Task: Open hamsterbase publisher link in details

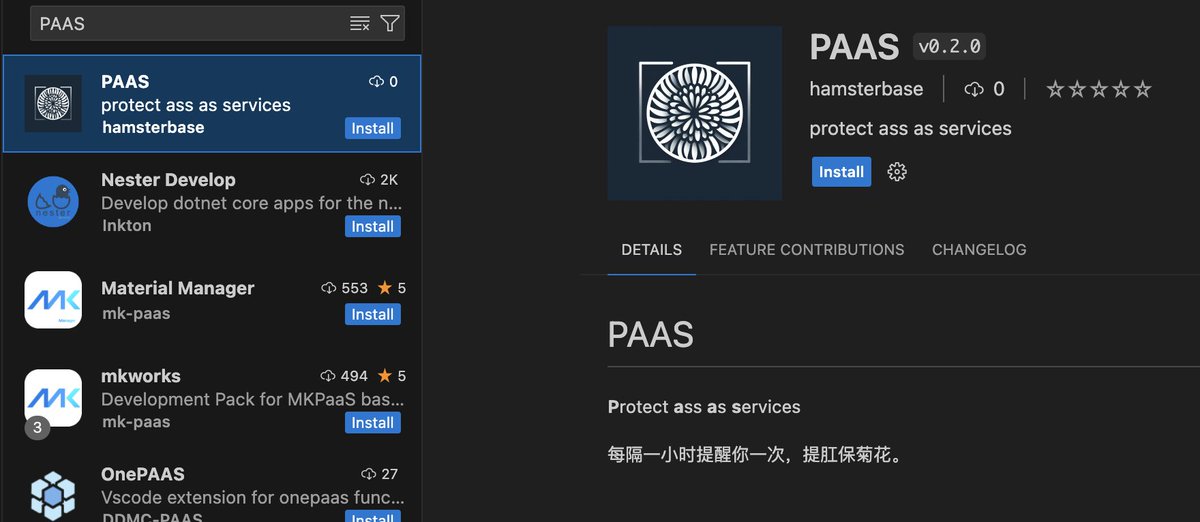Action: (x=866, y=89)
